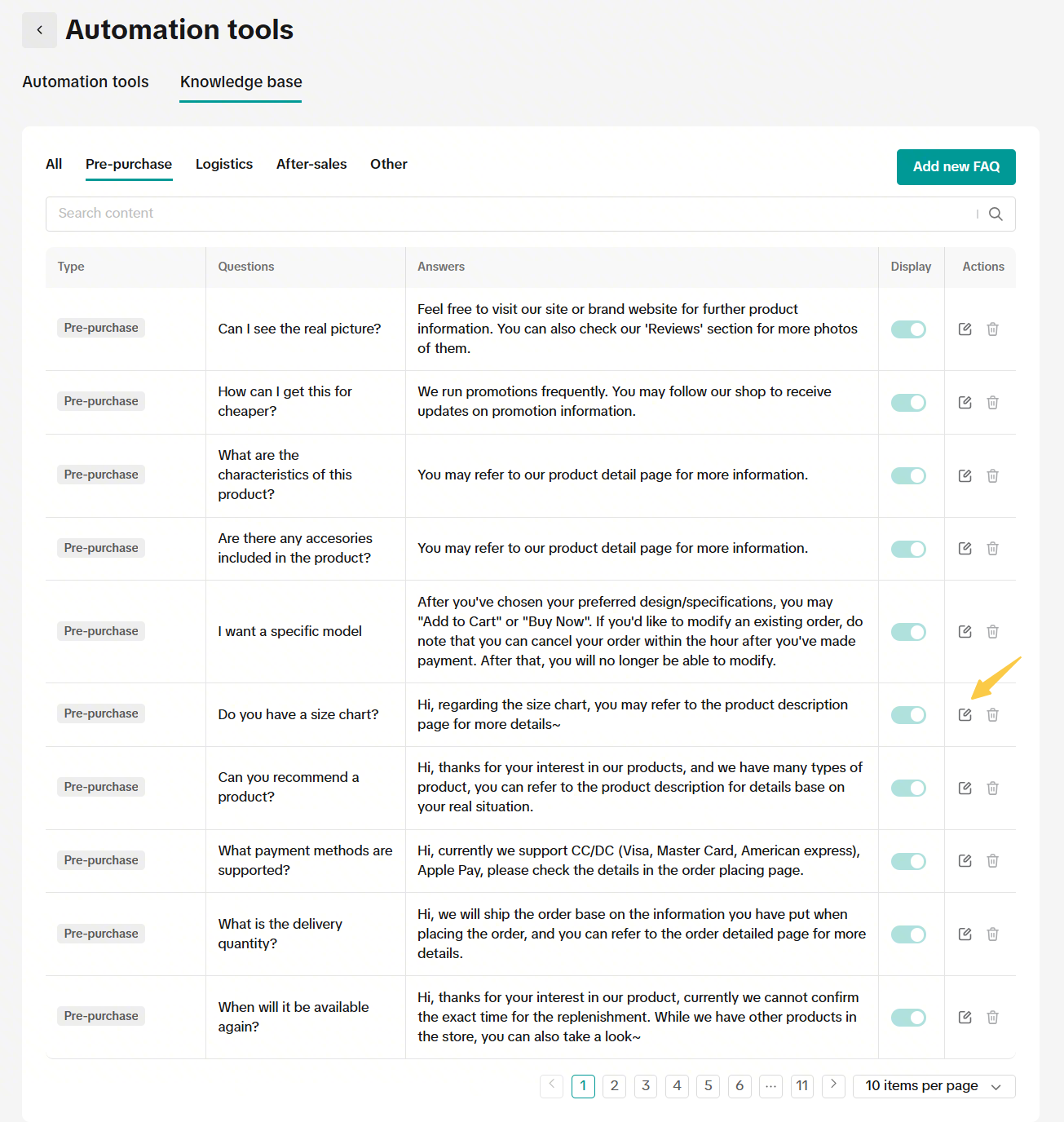Image resolution: width=1064 pixels, height=1122 pixels.
Task: Go back using the arrow beside Automation tools
Action: [x=39, y=30]
